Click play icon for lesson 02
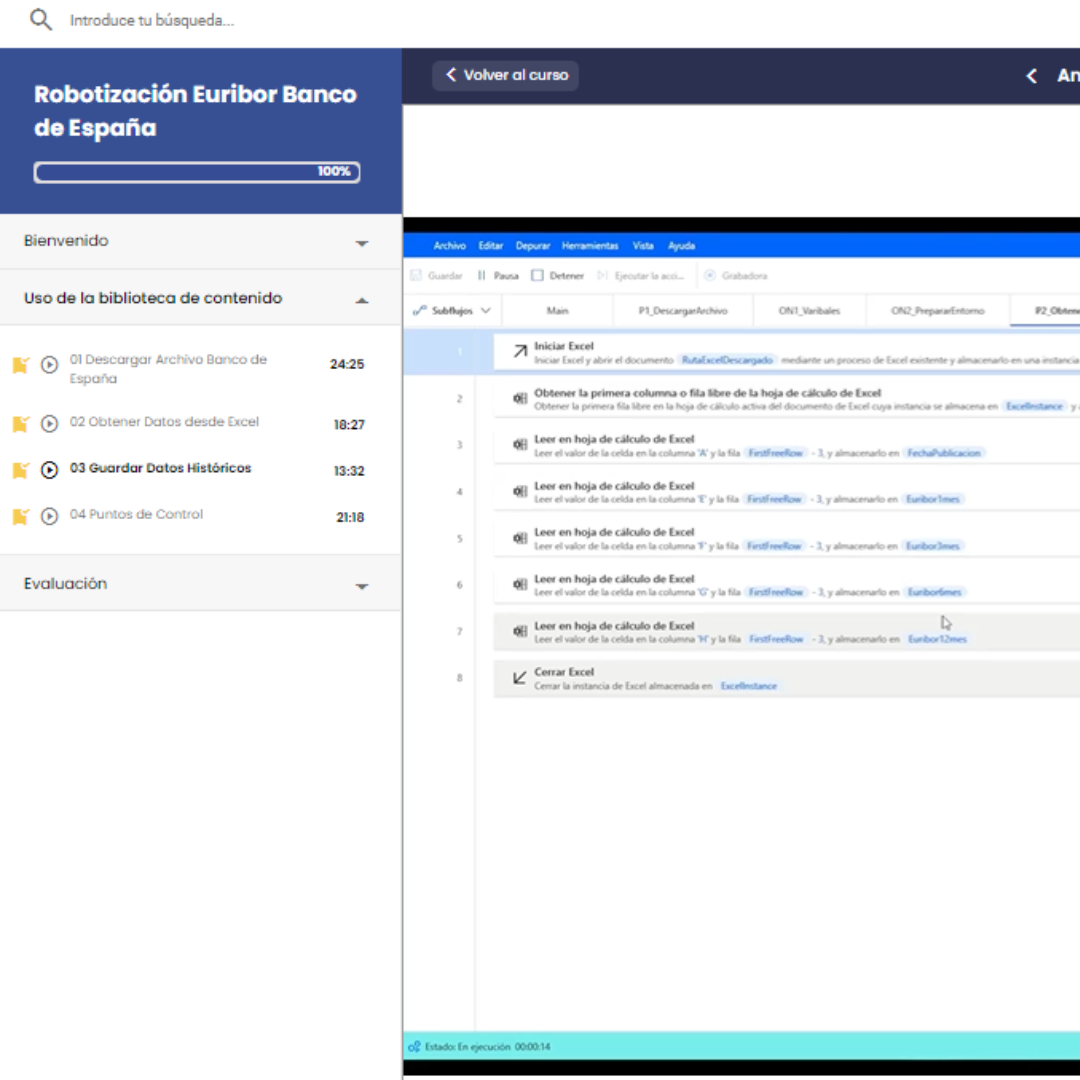Viewport: 1080px width, 1080px height. [49, 424]
